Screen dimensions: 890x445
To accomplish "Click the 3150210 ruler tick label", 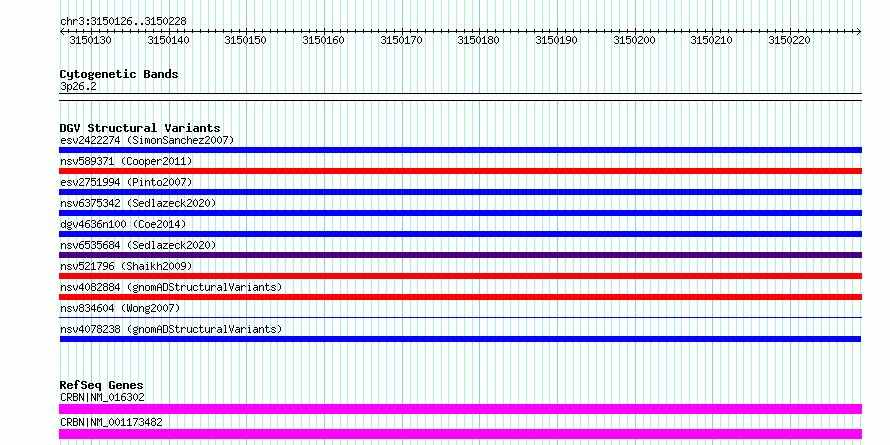I will tap(712, 40).
